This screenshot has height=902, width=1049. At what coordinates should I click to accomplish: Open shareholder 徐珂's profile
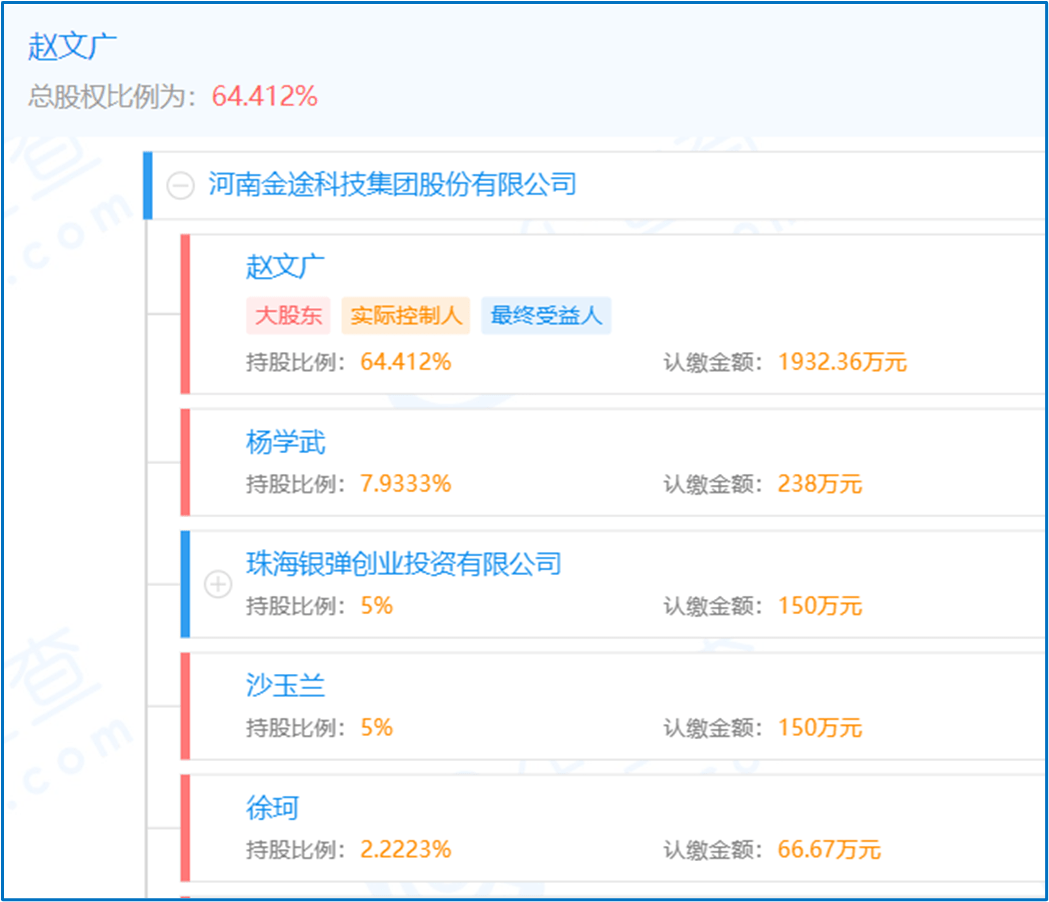coord(273,808)
